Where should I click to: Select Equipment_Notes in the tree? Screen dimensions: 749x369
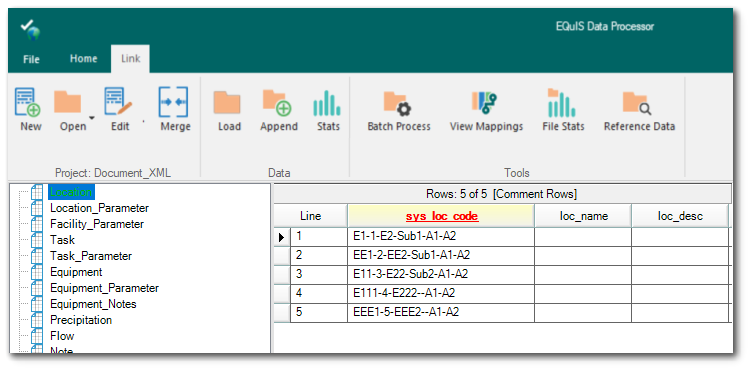(x=93, y=304)
